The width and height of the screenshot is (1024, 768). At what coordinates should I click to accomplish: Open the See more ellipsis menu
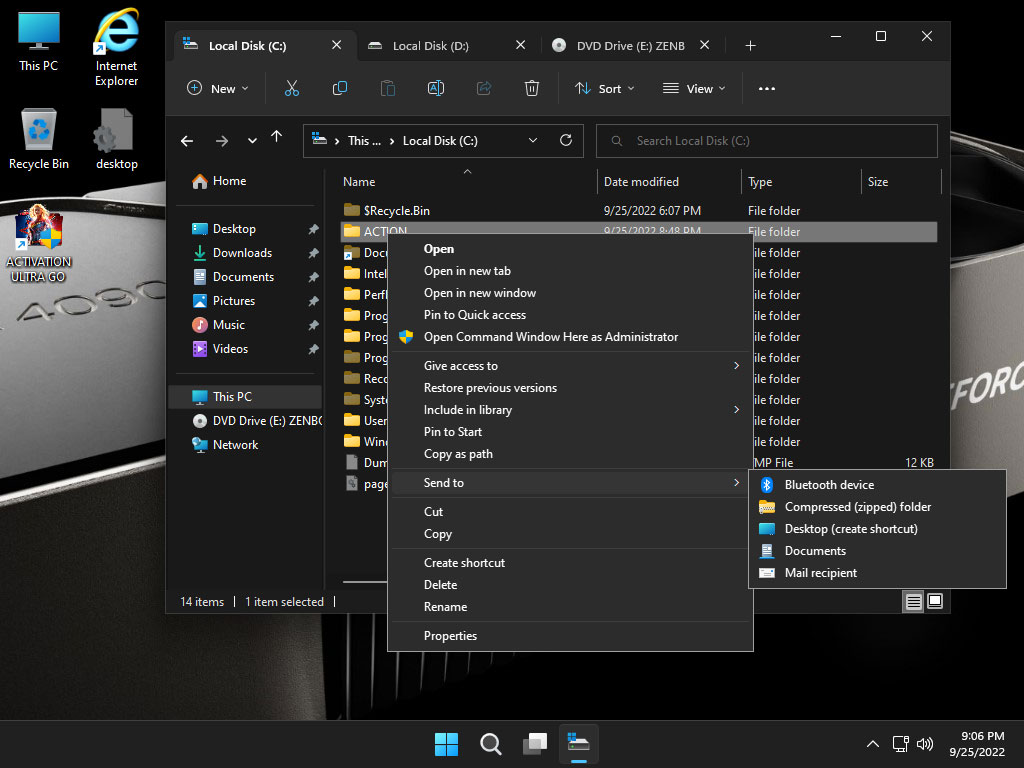pos(767,88)
